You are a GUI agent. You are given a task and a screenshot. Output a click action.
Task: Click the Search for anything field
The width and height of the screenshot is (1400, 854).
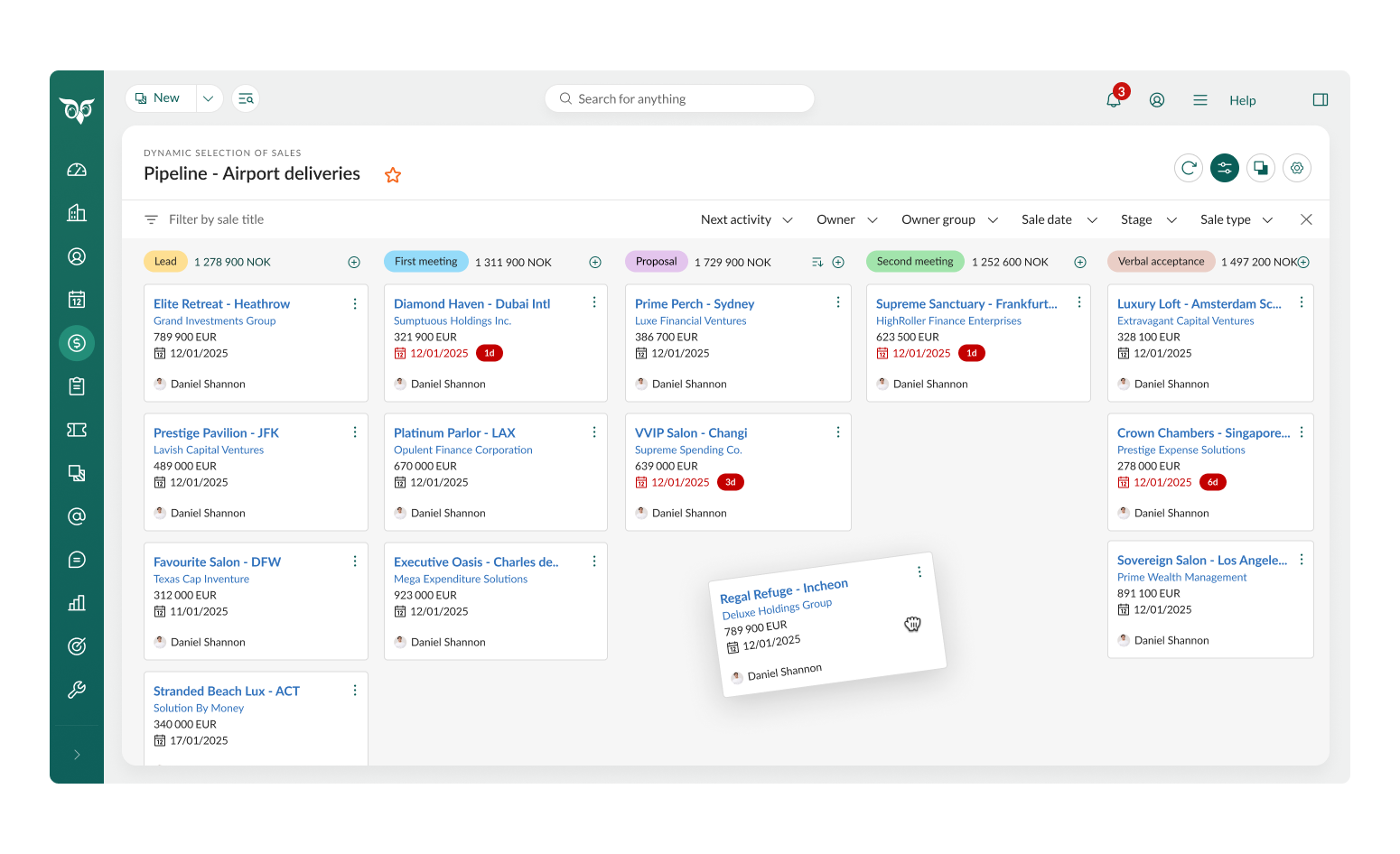pyautogui.click(x=679, y=98)
